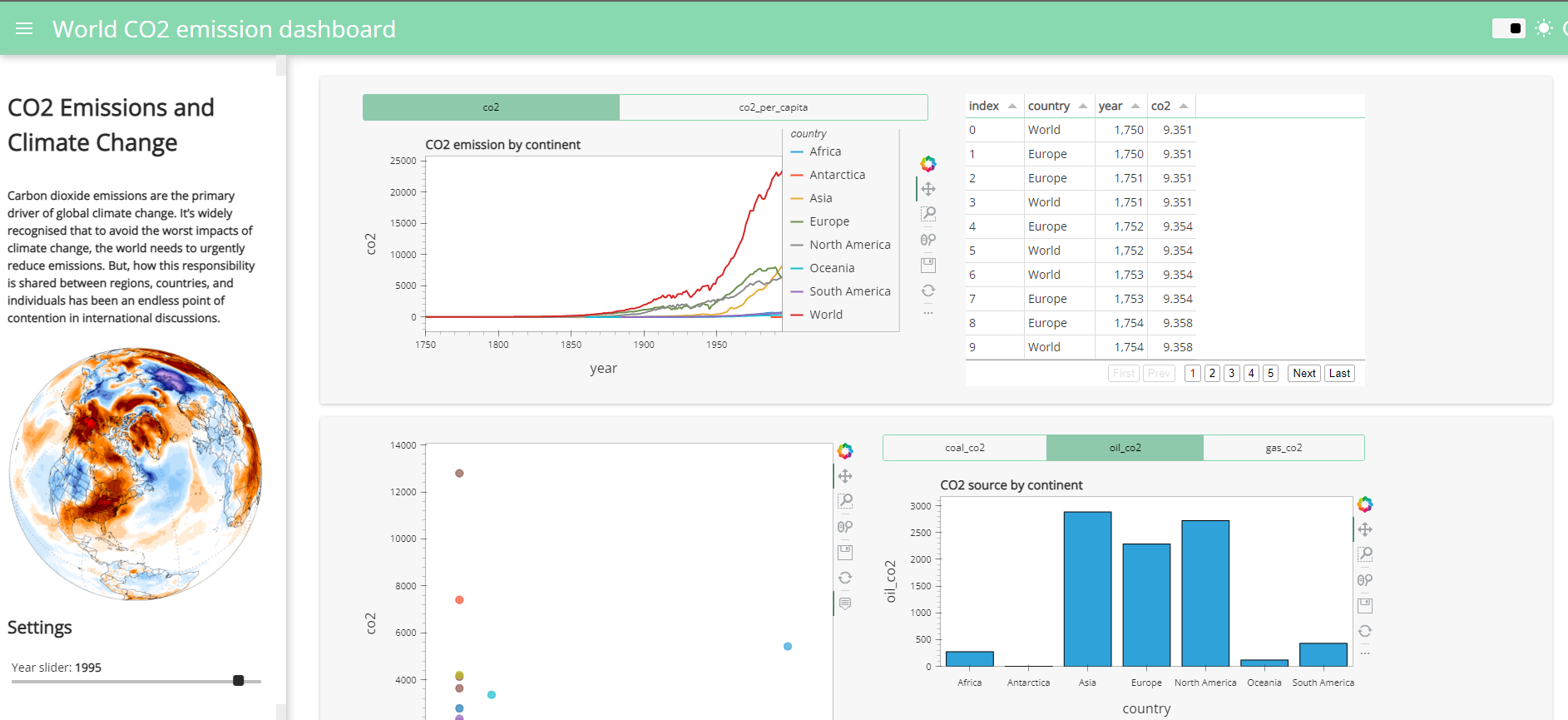Viewport: 1568px width, 720px height.
Task: Open the hamburger sidebar menu
Action: pos(24,29)
